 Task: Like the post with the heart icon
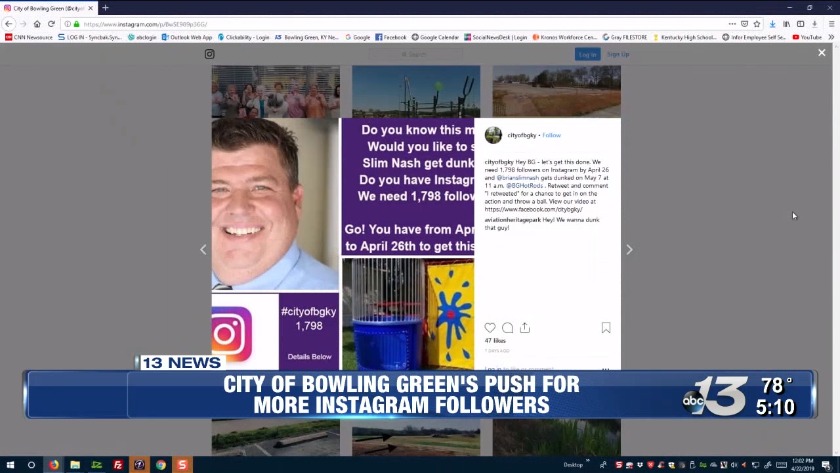click(x=490, y=328)
